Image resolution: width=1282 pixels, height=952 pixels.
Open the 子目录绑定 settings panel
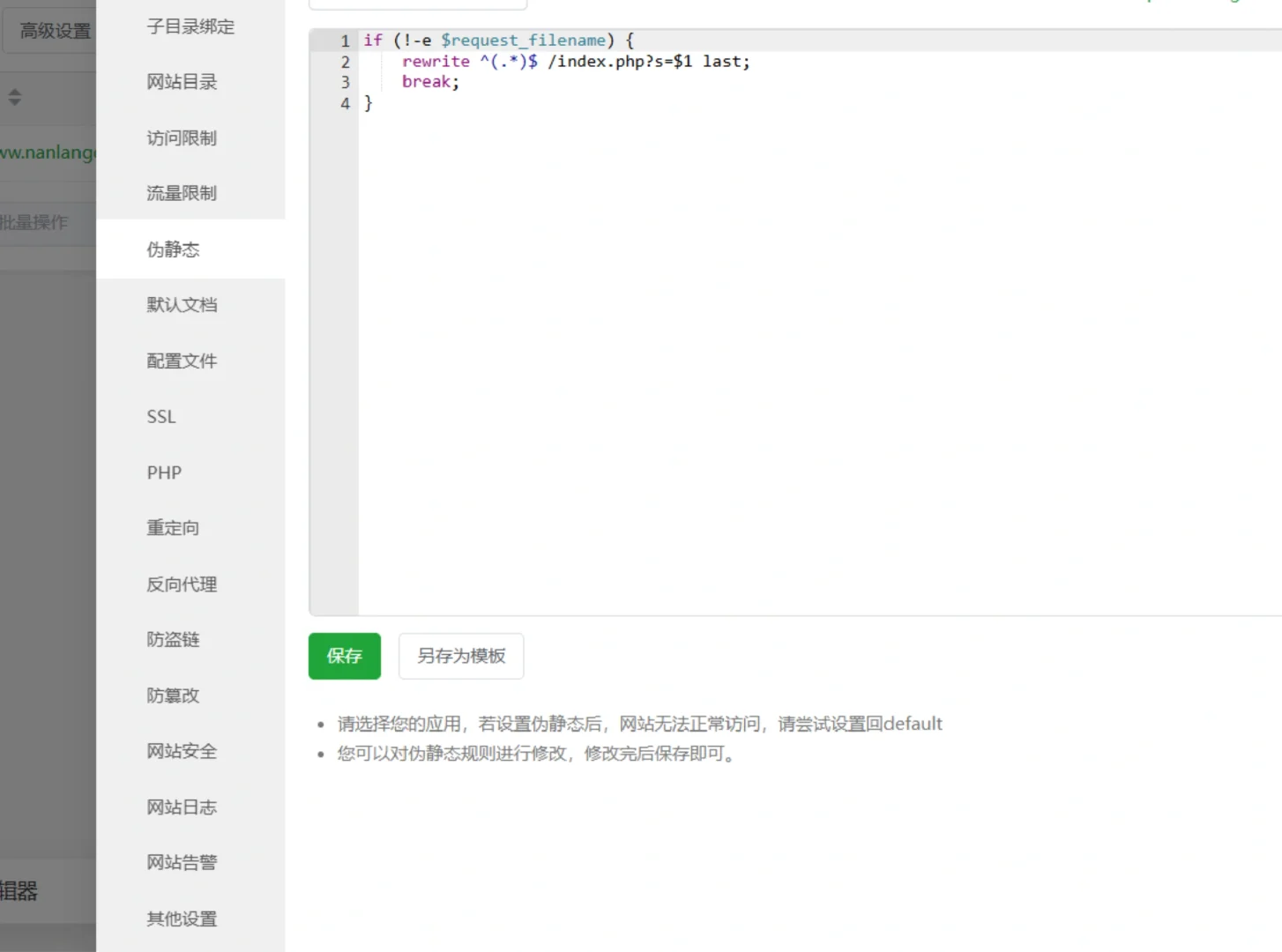coord(190,26)
